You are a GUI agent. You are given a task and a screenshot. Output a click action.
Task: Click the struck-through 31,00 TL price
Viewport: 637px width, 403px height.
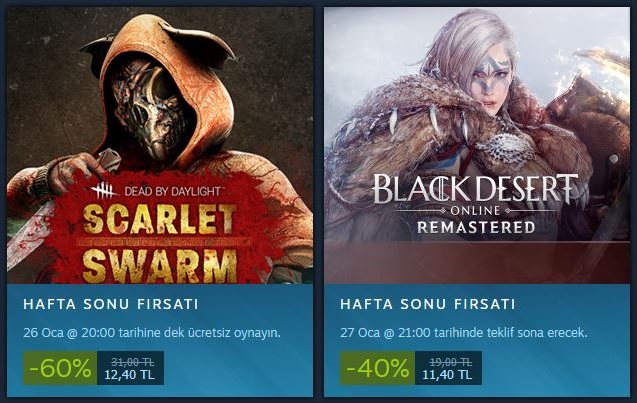click(x=132, y=362)
